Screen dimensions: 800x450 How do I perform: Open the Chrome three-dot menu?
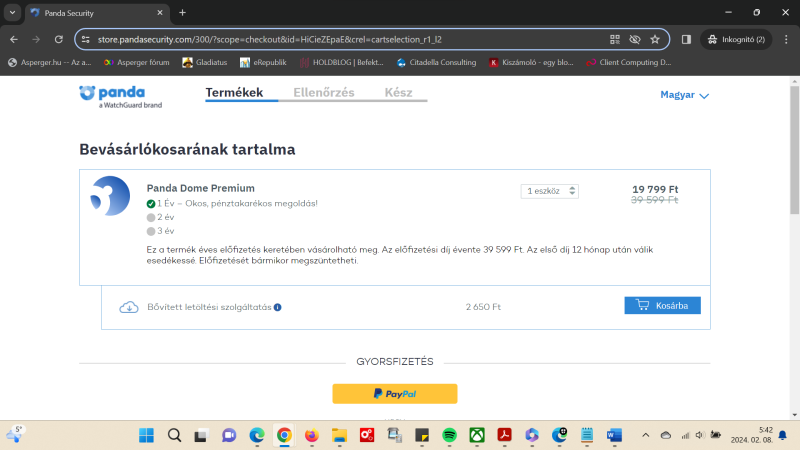786,39
